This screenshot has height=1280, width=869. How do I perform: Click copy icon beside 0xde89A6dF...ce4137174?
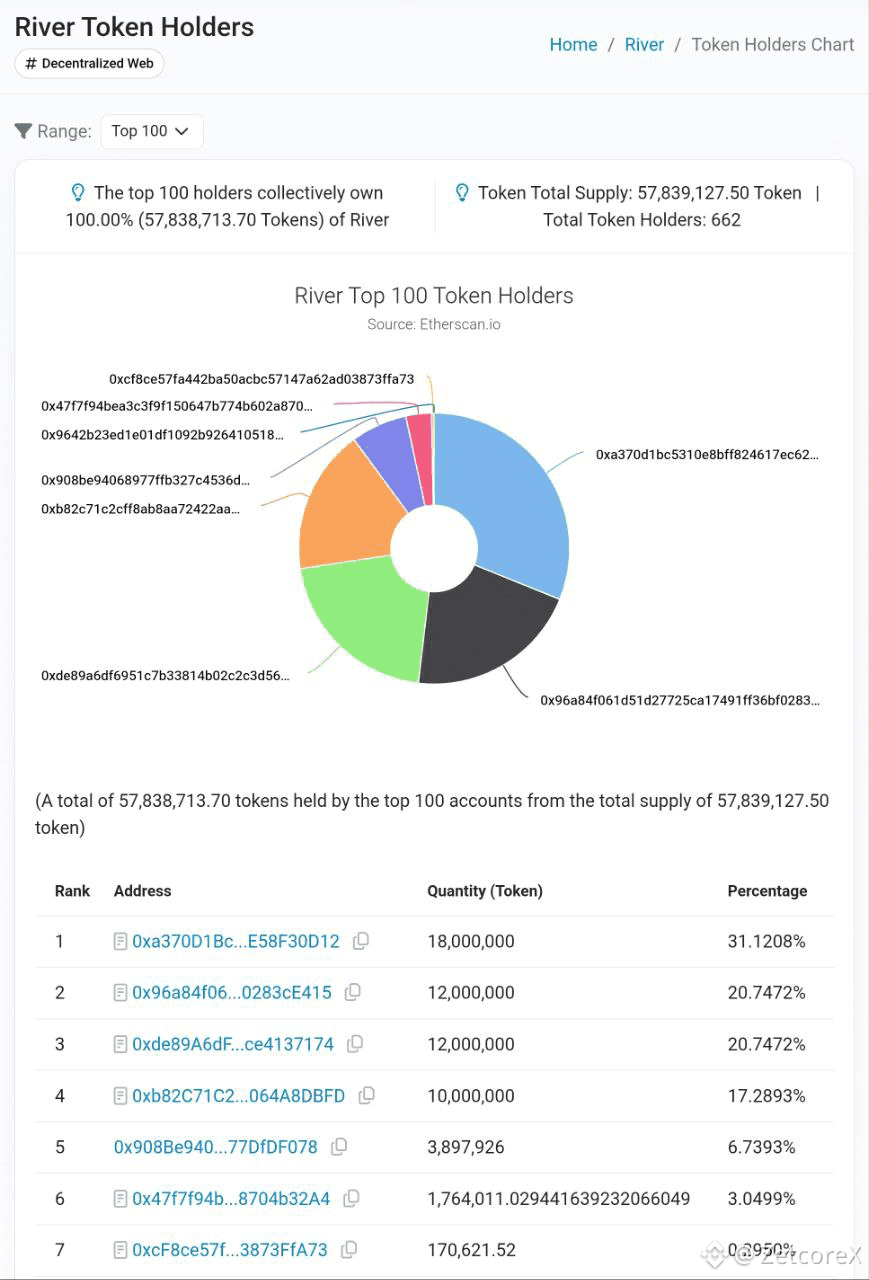point(355,1044)
